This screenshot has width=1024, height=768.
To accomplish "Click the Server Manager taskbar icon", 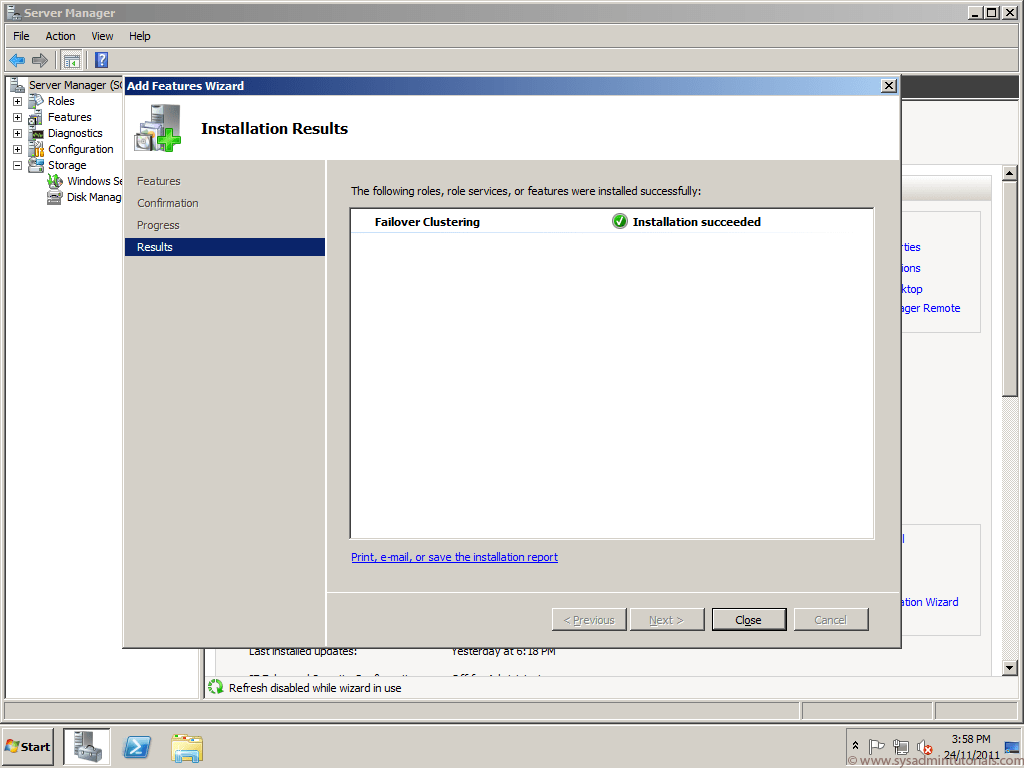I will click(x=86, y=747).
